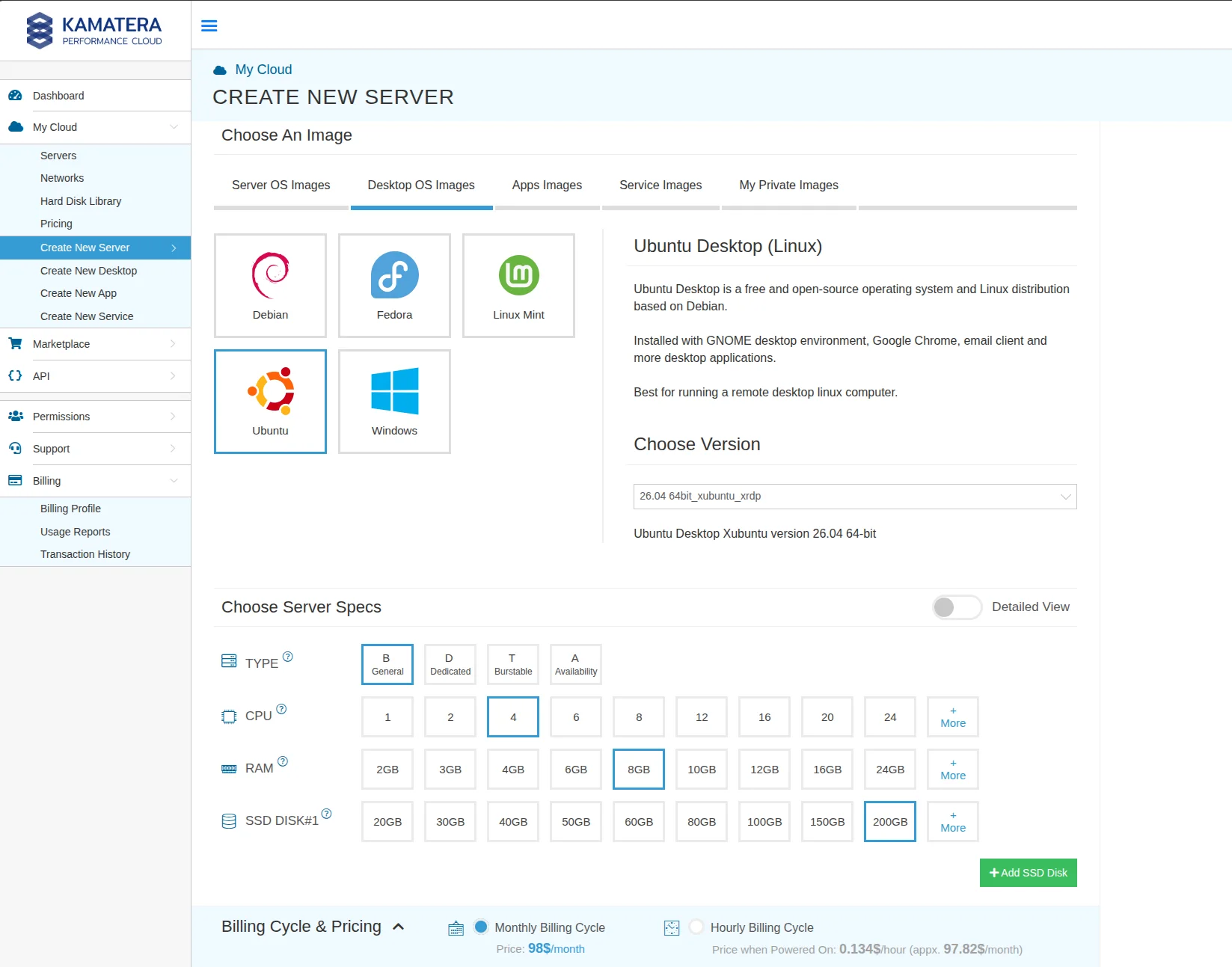Select Availability server type
Screen dimensions: 1232x967
576,664
